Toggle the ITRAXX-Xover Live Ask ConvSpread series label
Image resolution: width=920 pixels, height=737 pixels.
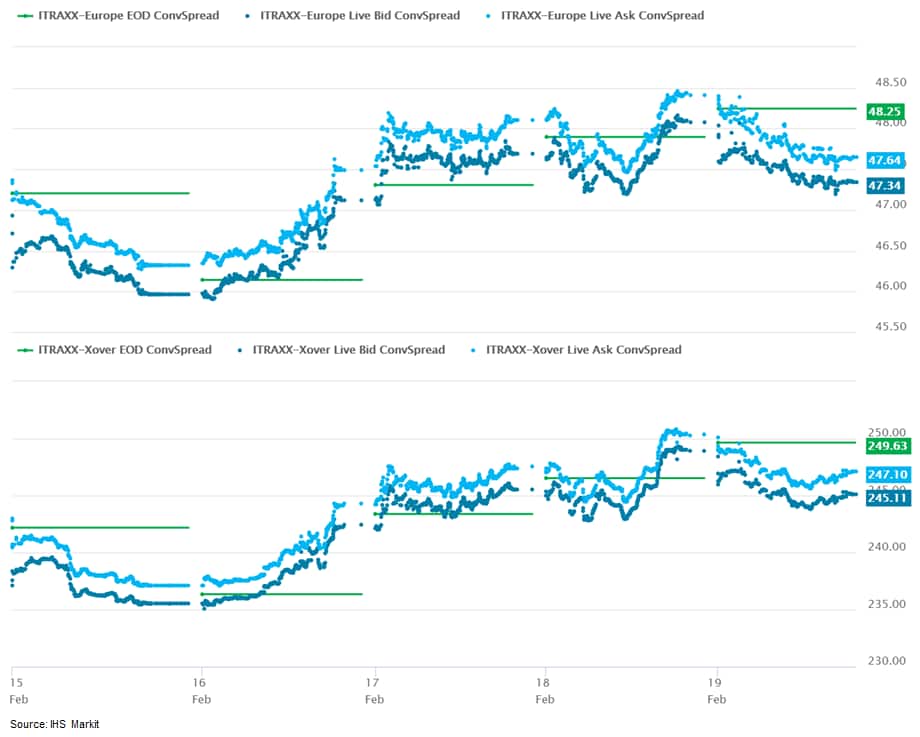click(583, 350)
